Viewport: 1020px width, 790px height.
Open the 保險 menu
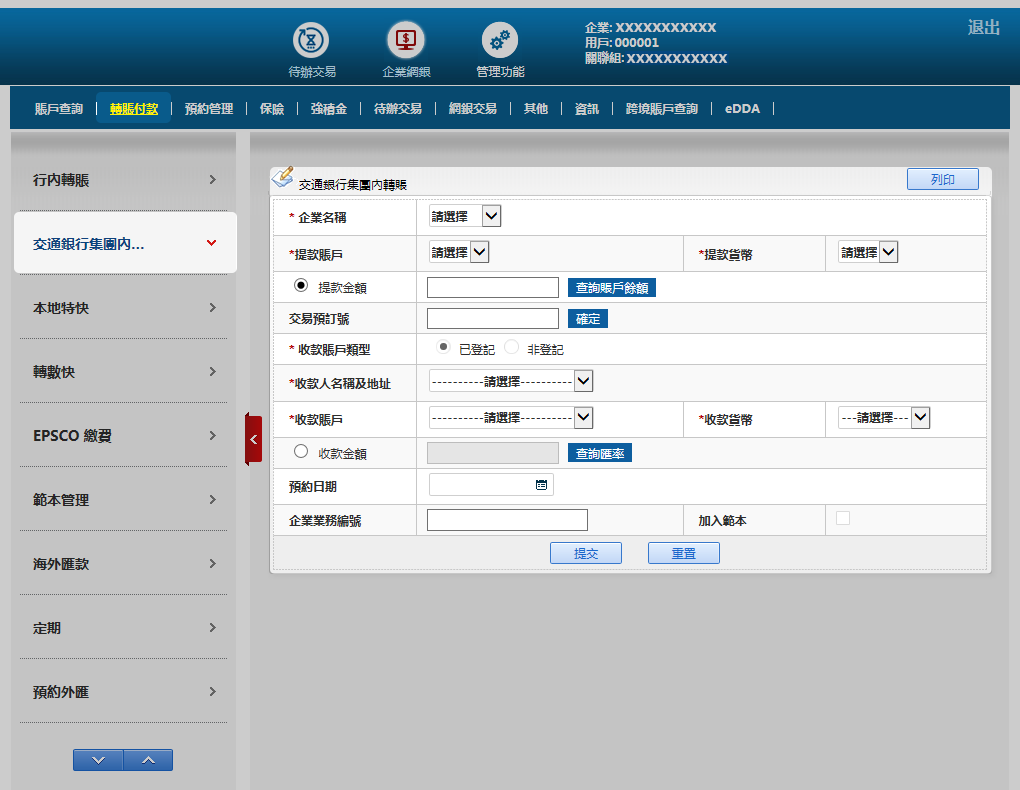click(272, 109)
